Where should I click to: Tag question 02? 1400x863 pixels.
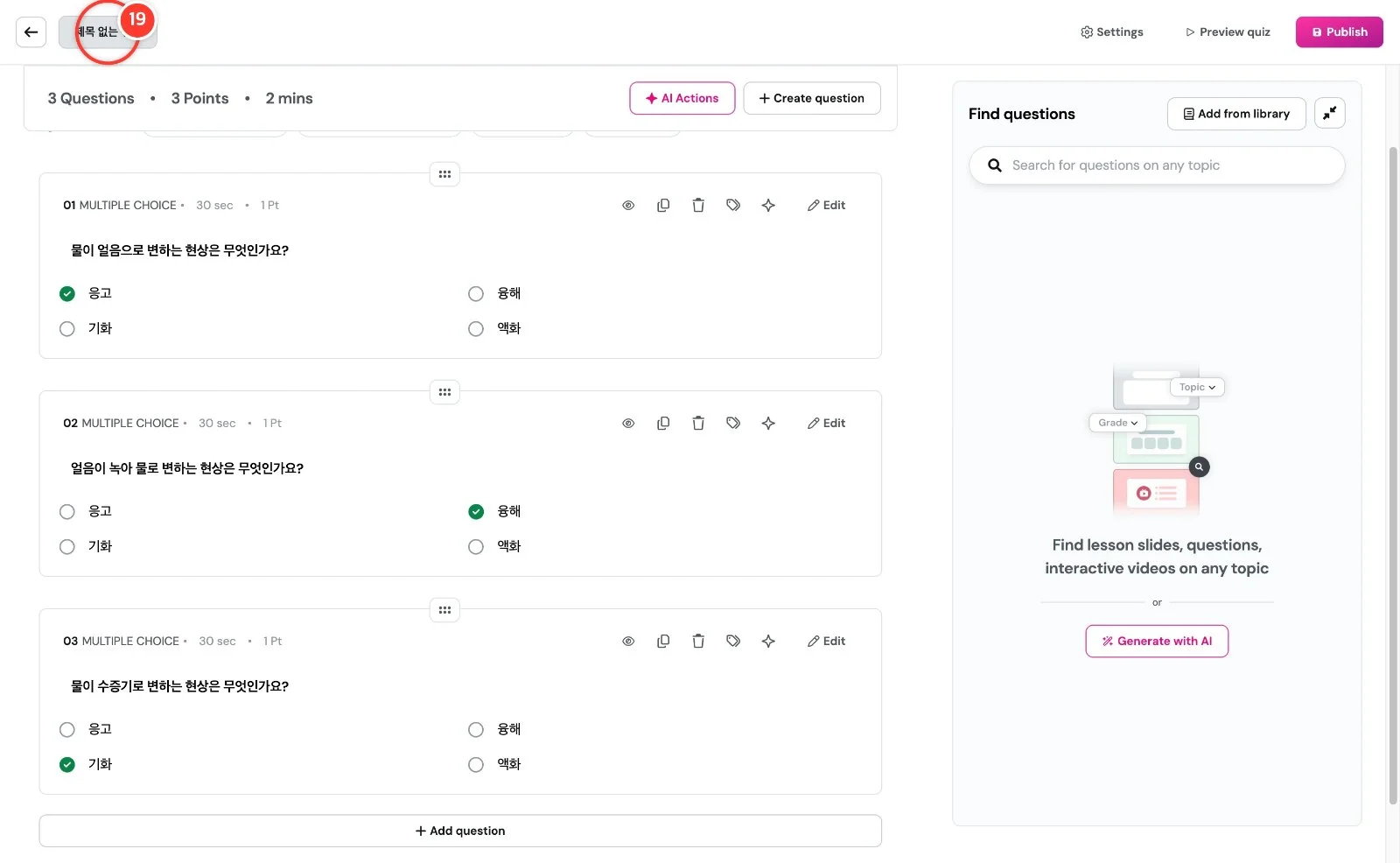pos(733,424)
